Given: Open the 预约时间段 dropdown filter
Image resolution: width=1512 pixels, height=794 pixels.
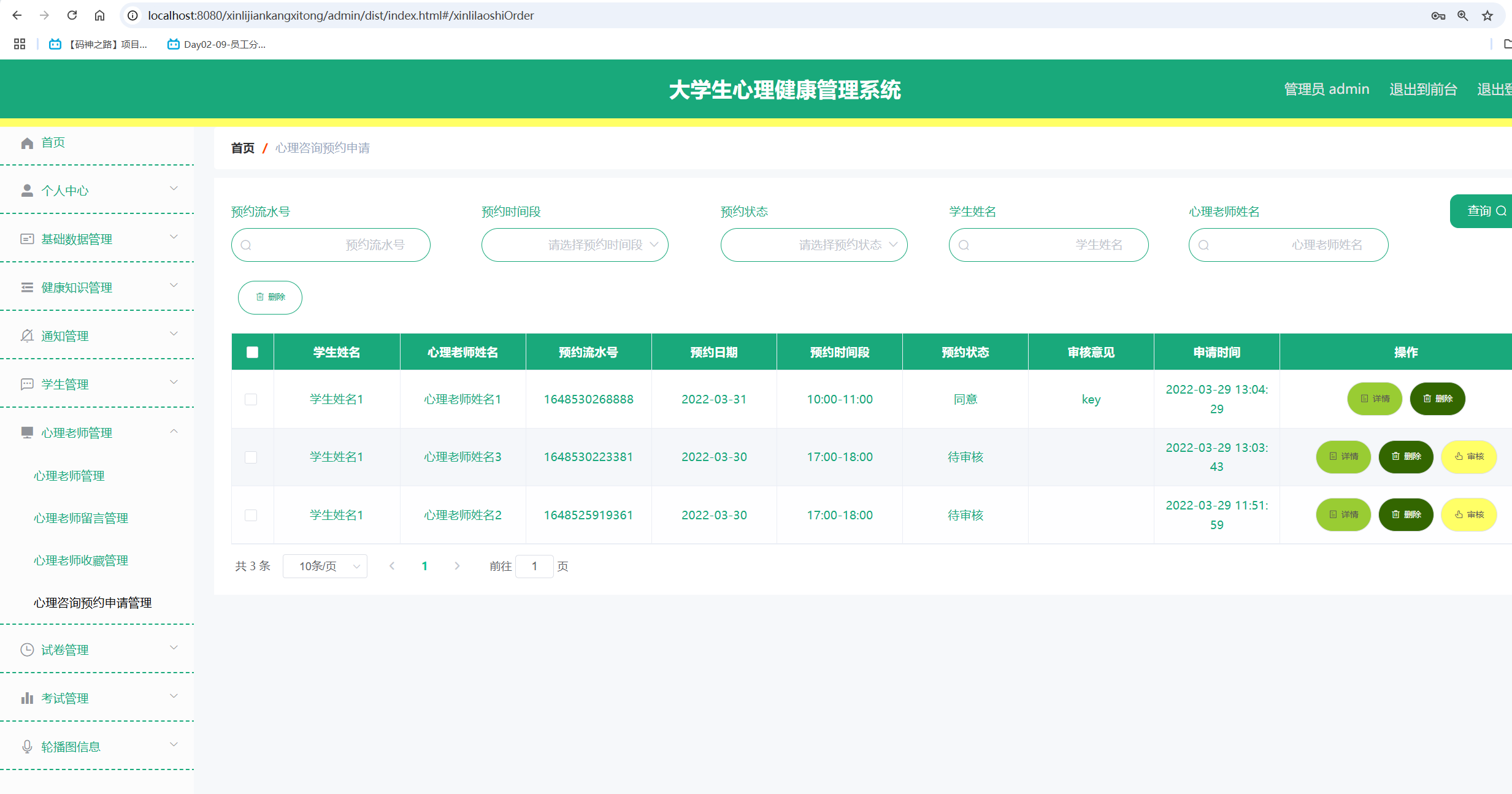Looking at the screenshot, I should 575,245.
